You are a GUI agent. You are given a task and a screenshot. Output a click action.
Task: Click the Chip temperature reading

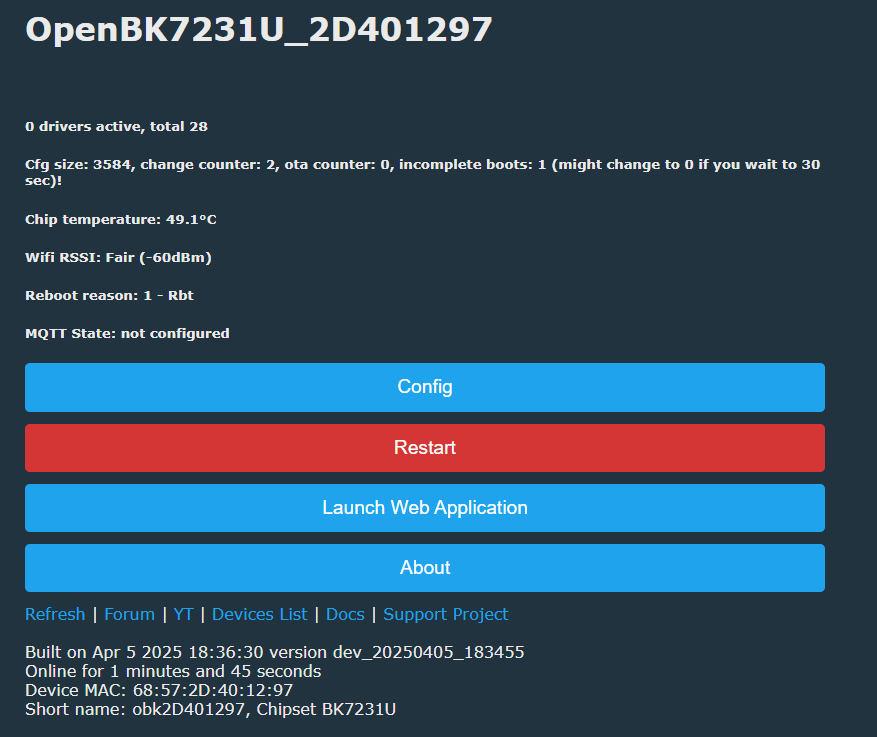click(x=120, y=219)
